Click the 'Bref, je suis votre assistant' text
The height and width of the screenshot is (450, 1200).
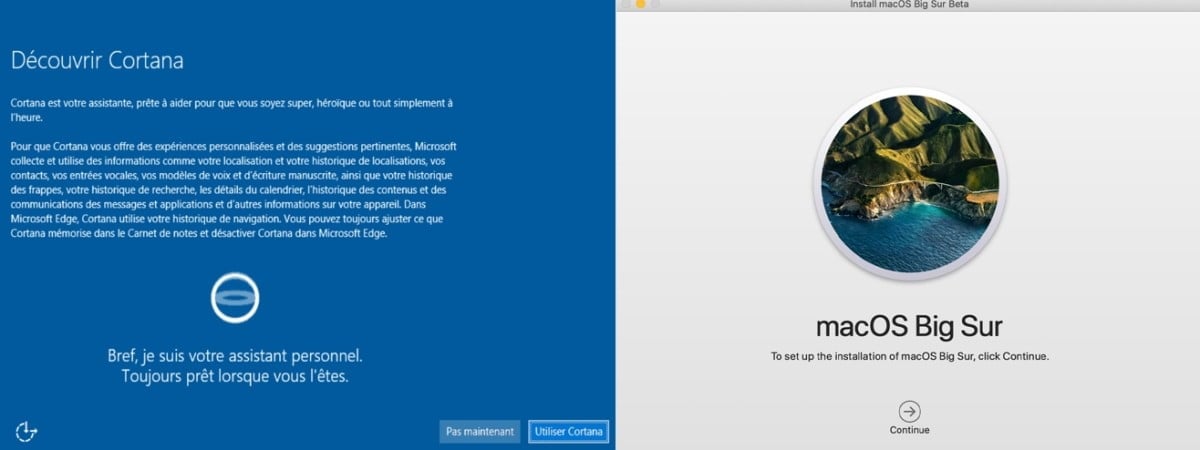click(235, 356)
